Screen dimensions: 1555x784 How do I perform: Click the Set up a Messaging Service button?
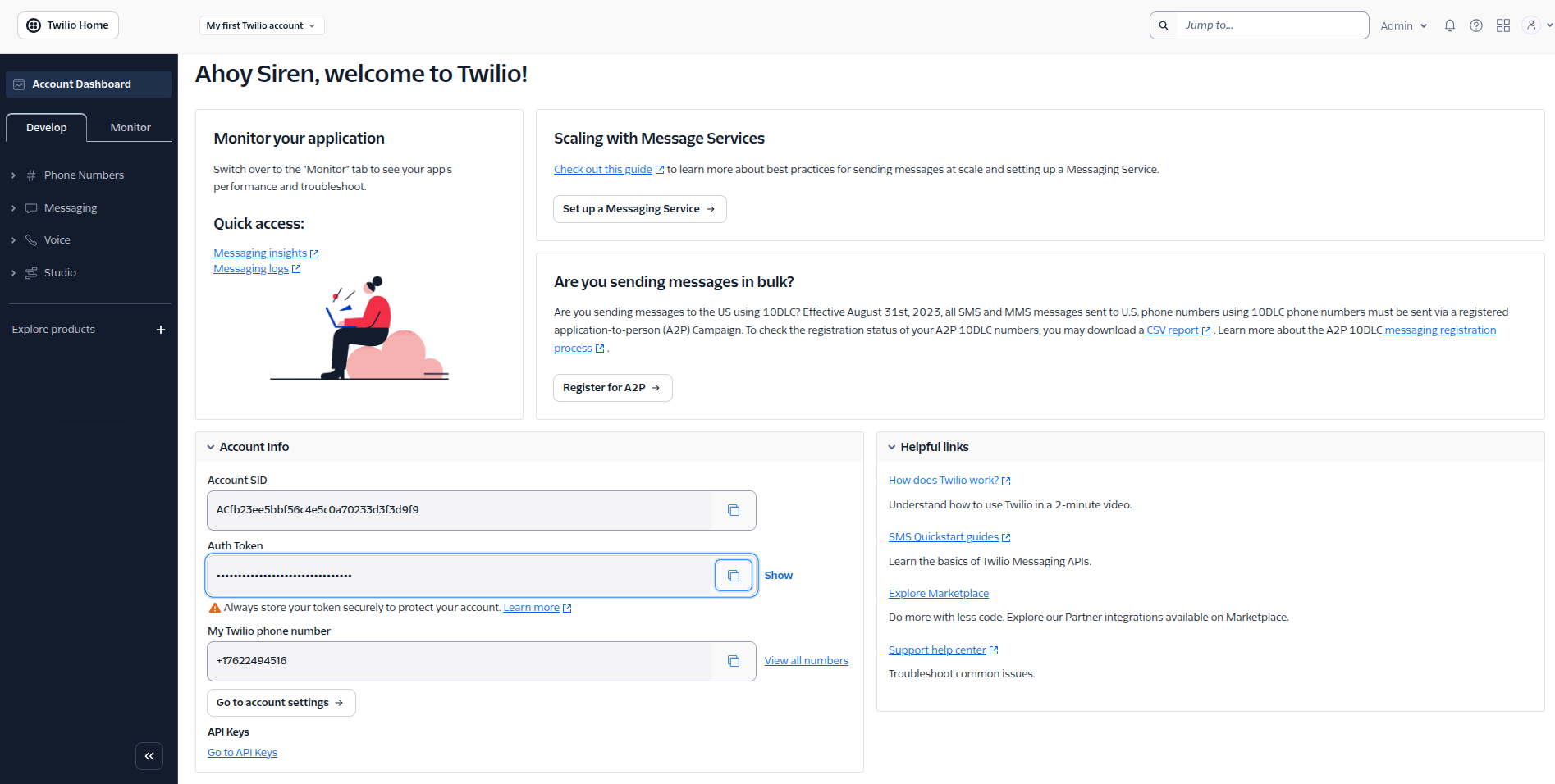click(x=639, y=208)
